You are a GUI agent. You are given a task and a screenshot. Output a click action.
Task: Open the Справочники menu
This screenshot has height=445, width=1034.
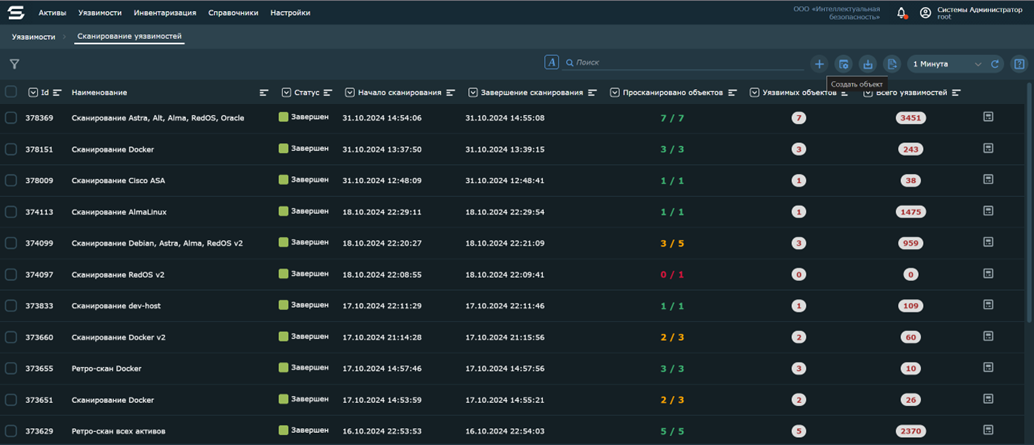pyautogui.click(x=233, y=13)
